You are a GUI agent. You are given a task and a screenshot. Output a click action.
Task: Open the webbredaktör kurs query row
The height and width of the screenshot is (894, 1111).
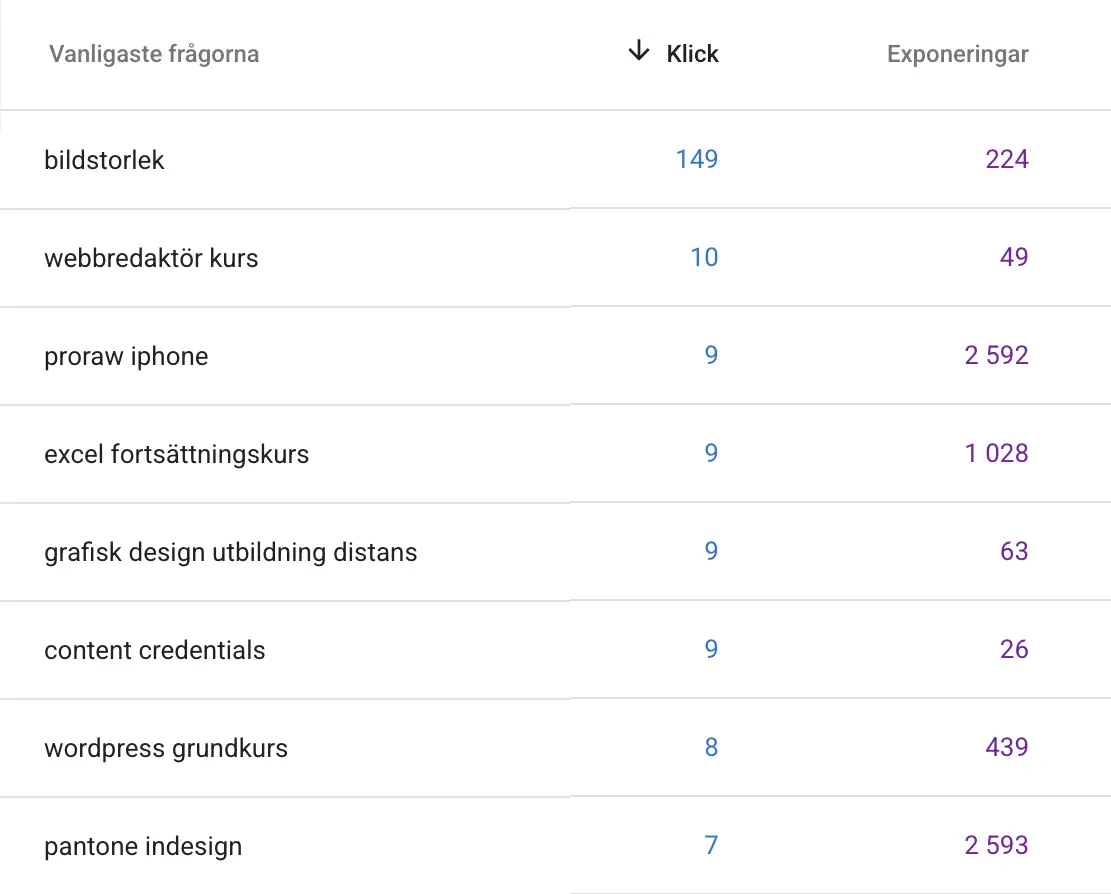tap(556, 258)
